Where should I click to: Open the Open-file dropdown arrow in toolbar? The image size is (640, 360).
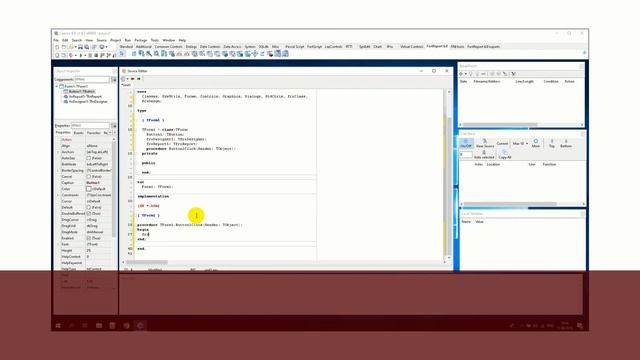tap(76, 47)
